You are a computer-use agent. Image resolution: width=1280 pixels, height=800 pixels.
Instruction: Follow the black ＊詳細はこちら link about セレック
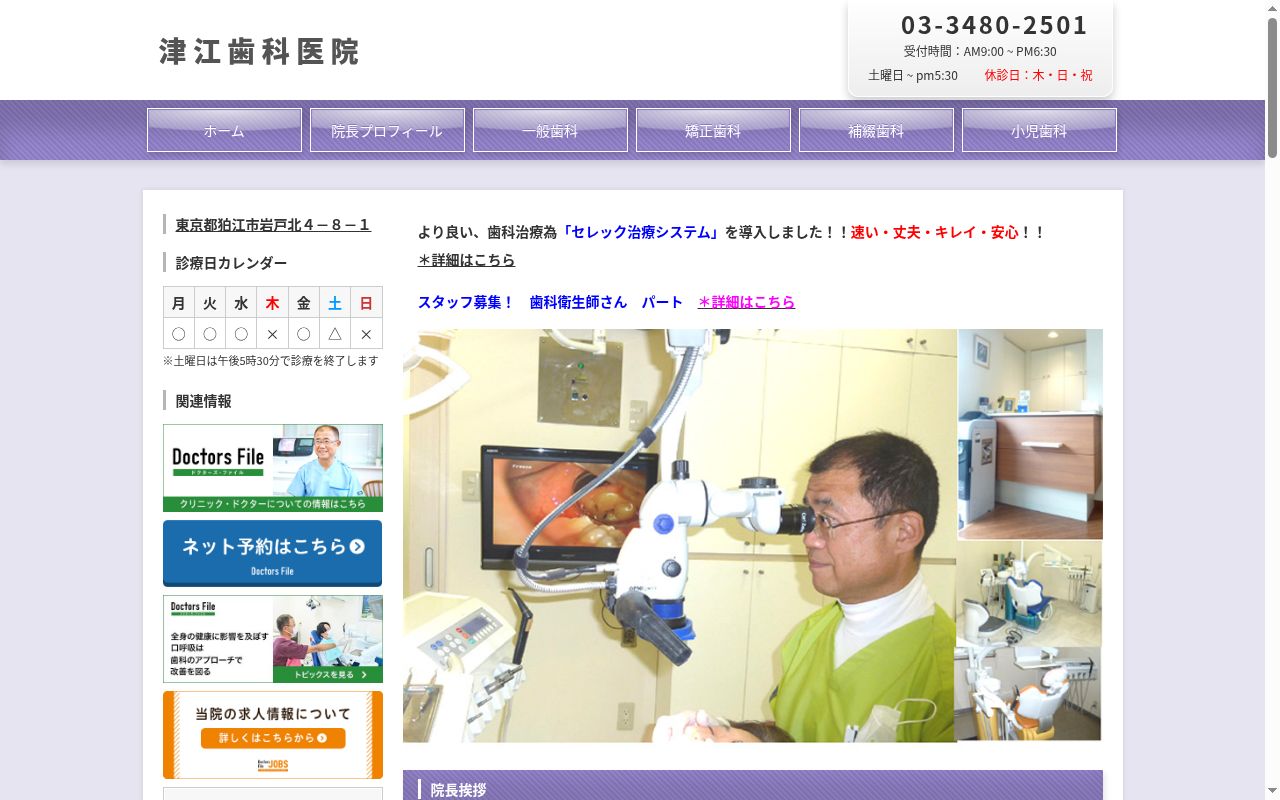tap(467, 260)
